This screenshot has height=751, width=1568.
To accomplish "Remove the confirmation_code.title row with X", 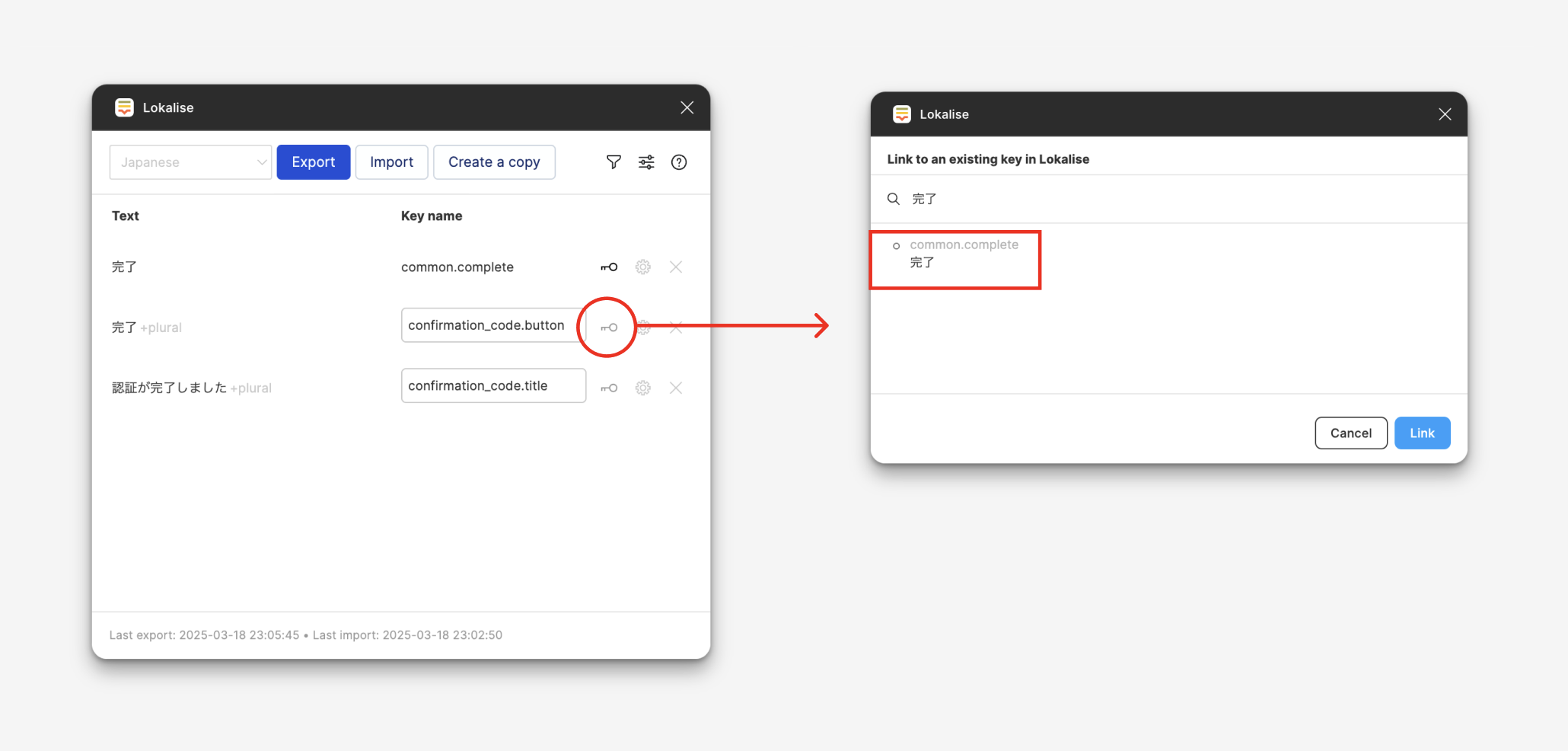I will tap(676, 388).
